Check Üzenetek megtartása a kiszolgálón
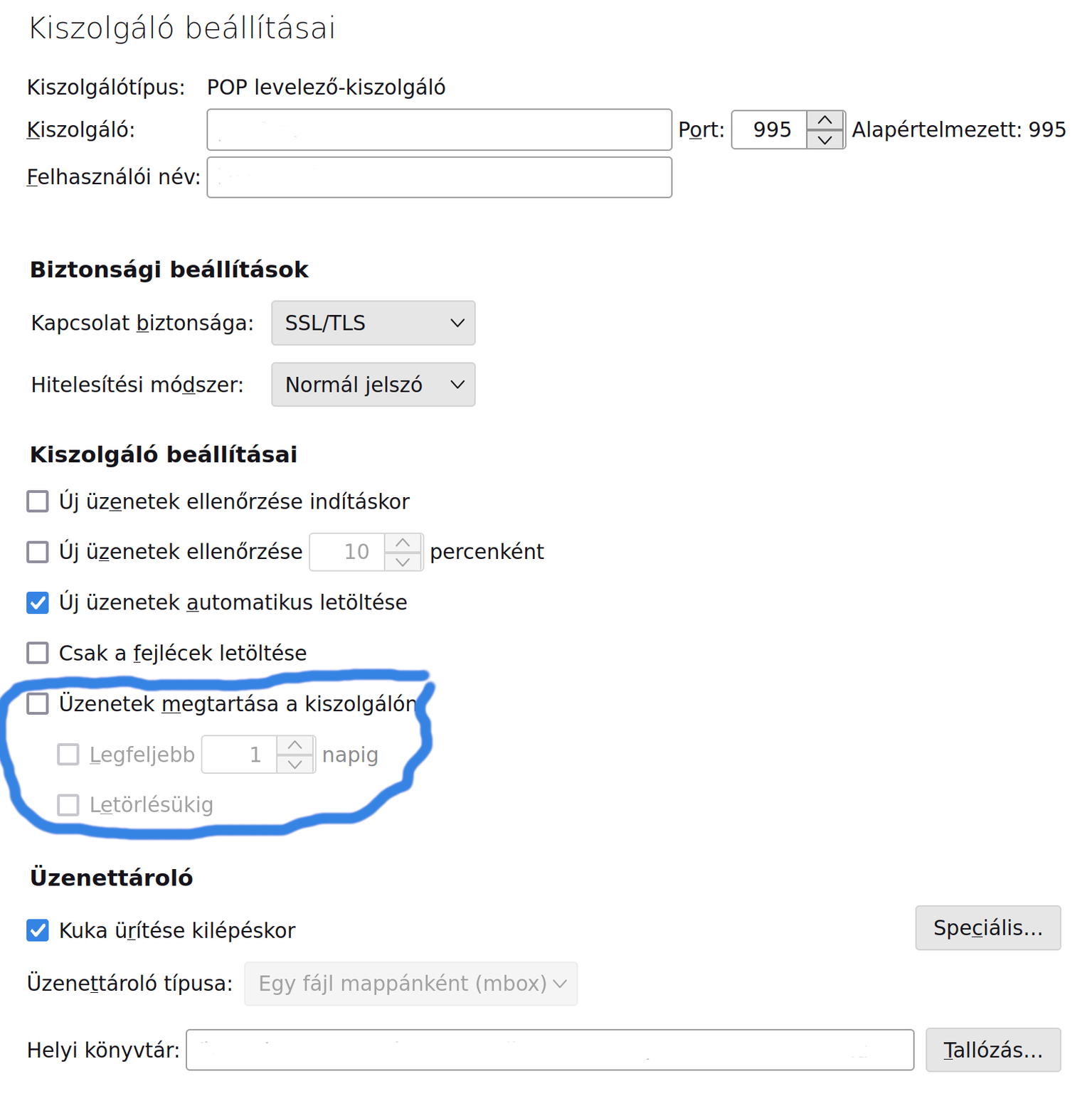 [x=38, y=703]
